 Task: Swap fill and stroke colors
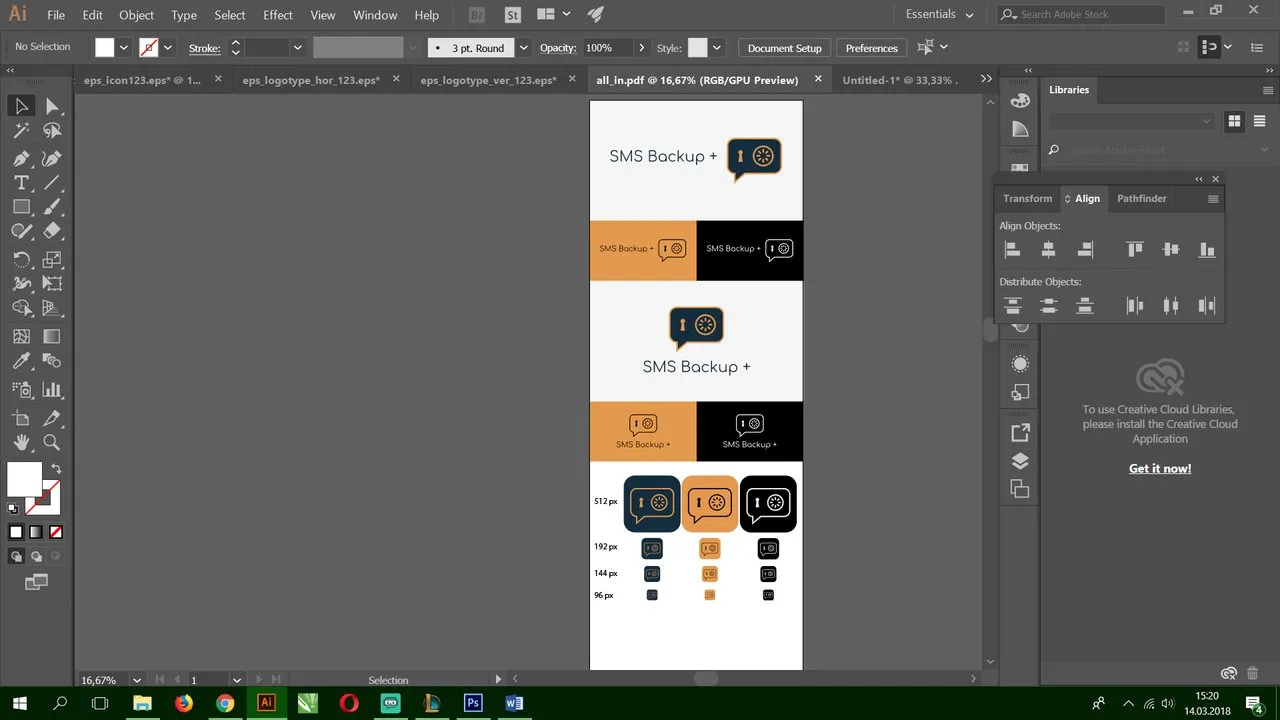coord(56,469)
